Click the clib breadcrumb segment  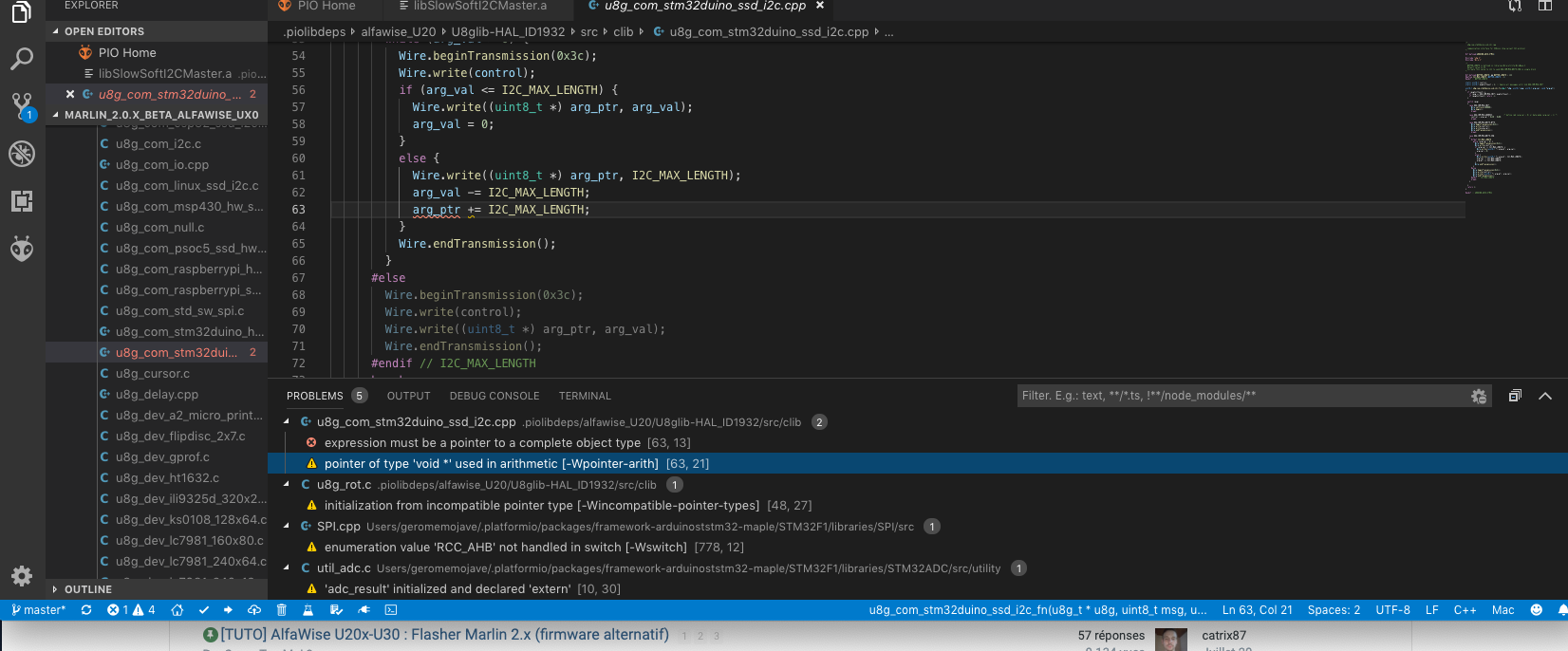tap(624, 32)
